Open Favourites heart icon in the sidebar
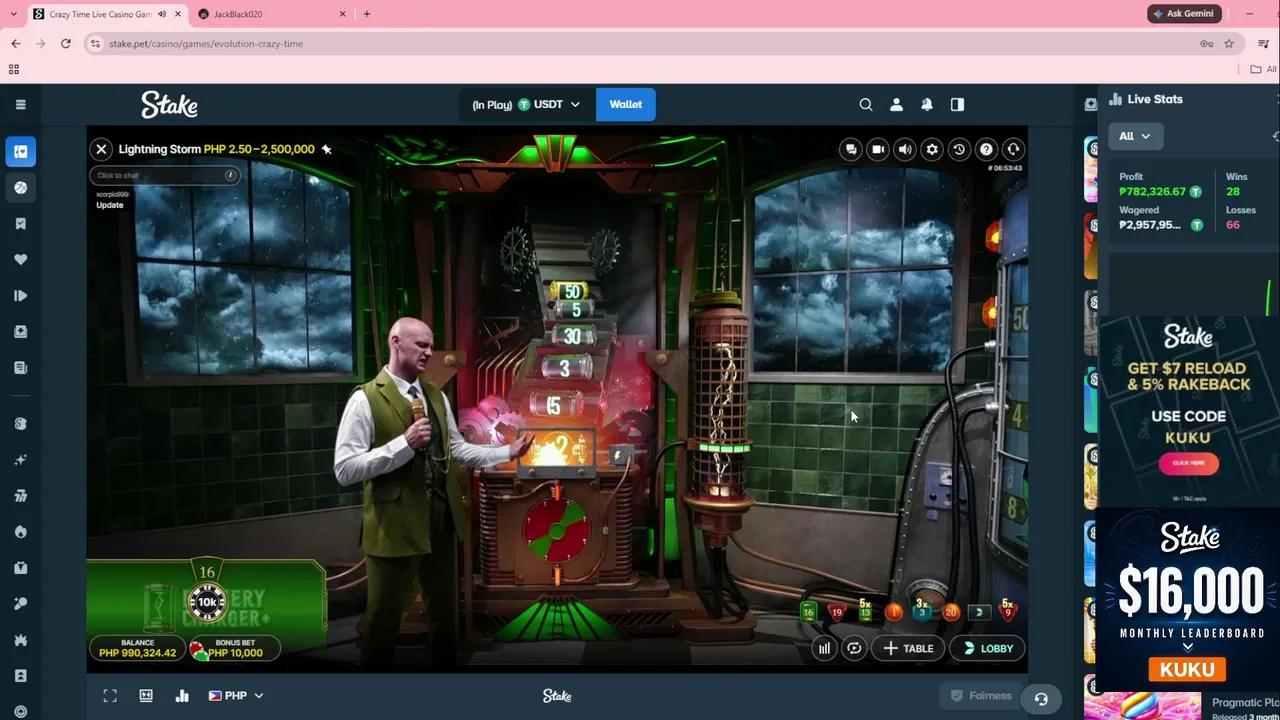 coord(20,260)
